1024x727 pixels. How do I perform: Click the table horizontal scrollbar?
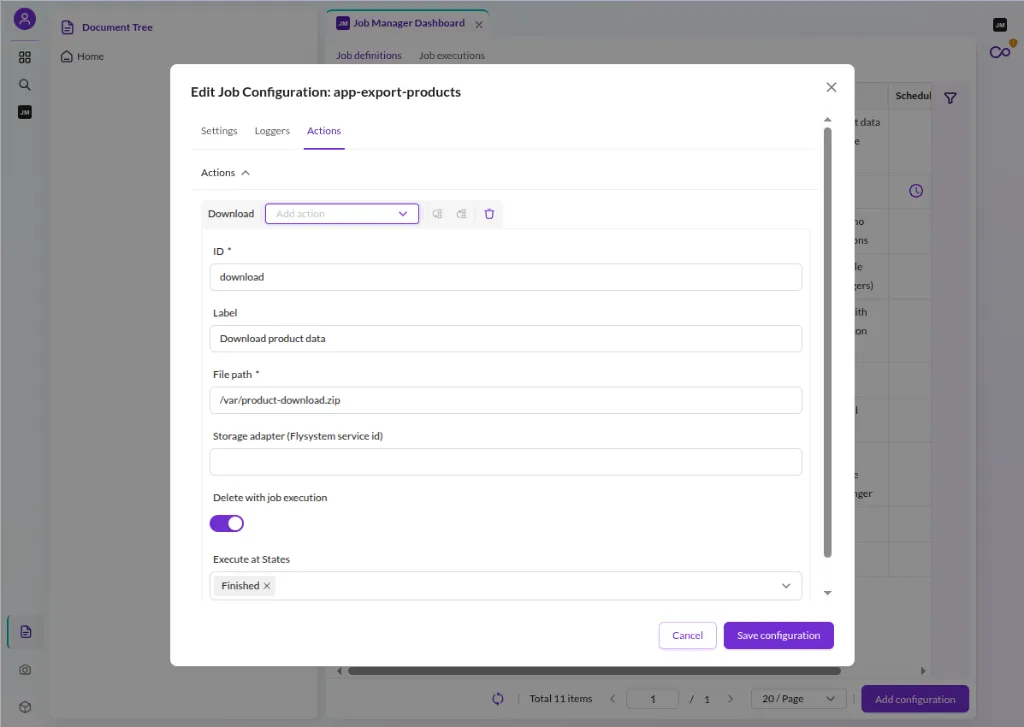point(594,671)
